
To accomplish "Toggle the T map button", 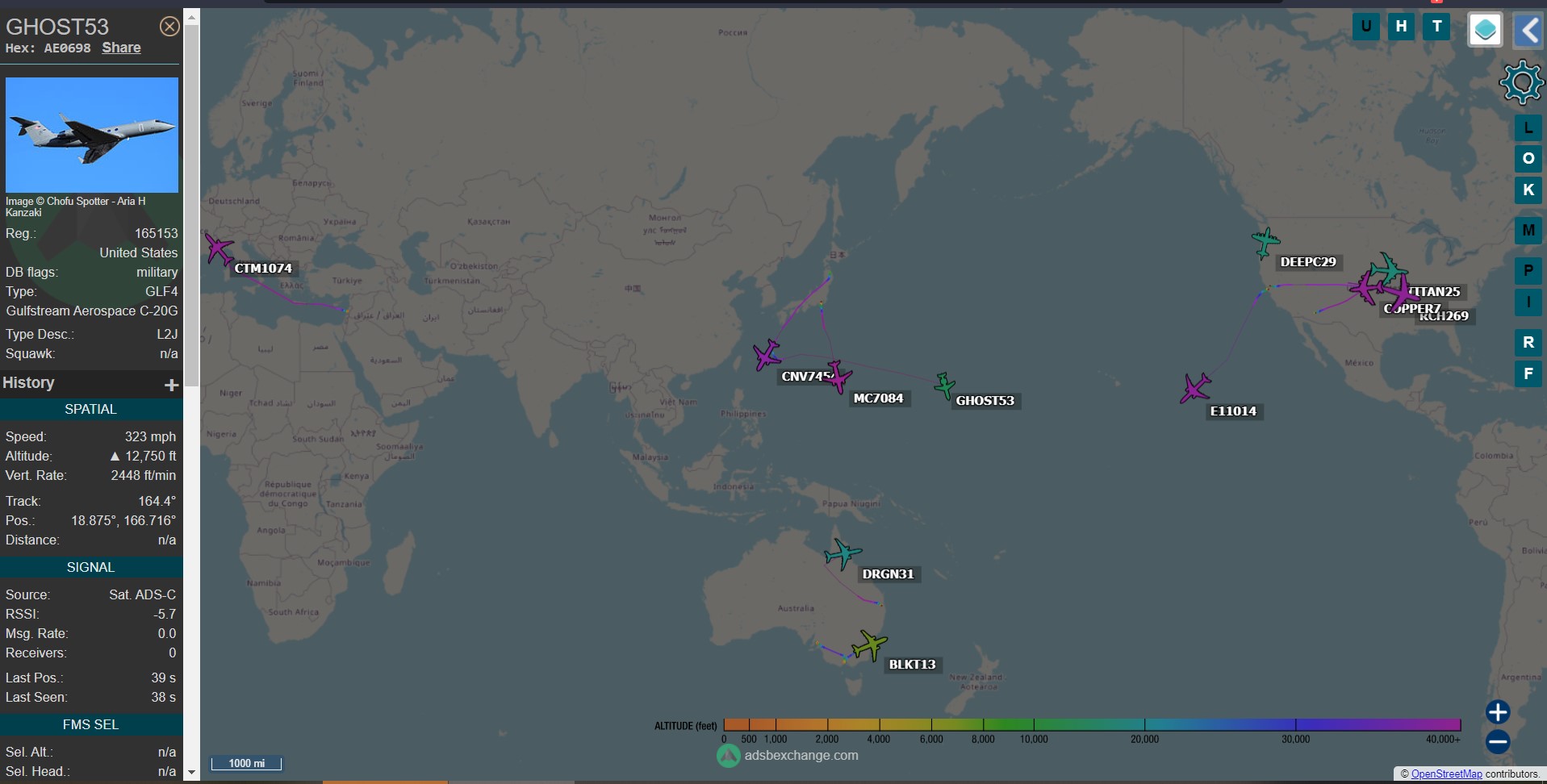I will click(x=1436, y=27).
